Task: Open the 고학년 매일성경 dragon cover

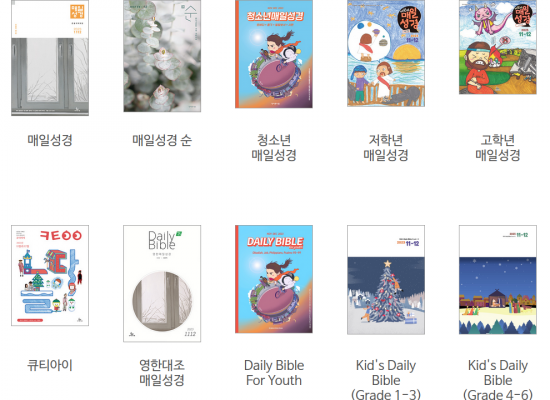Action: pyautogui.click(x=498, y=47)
